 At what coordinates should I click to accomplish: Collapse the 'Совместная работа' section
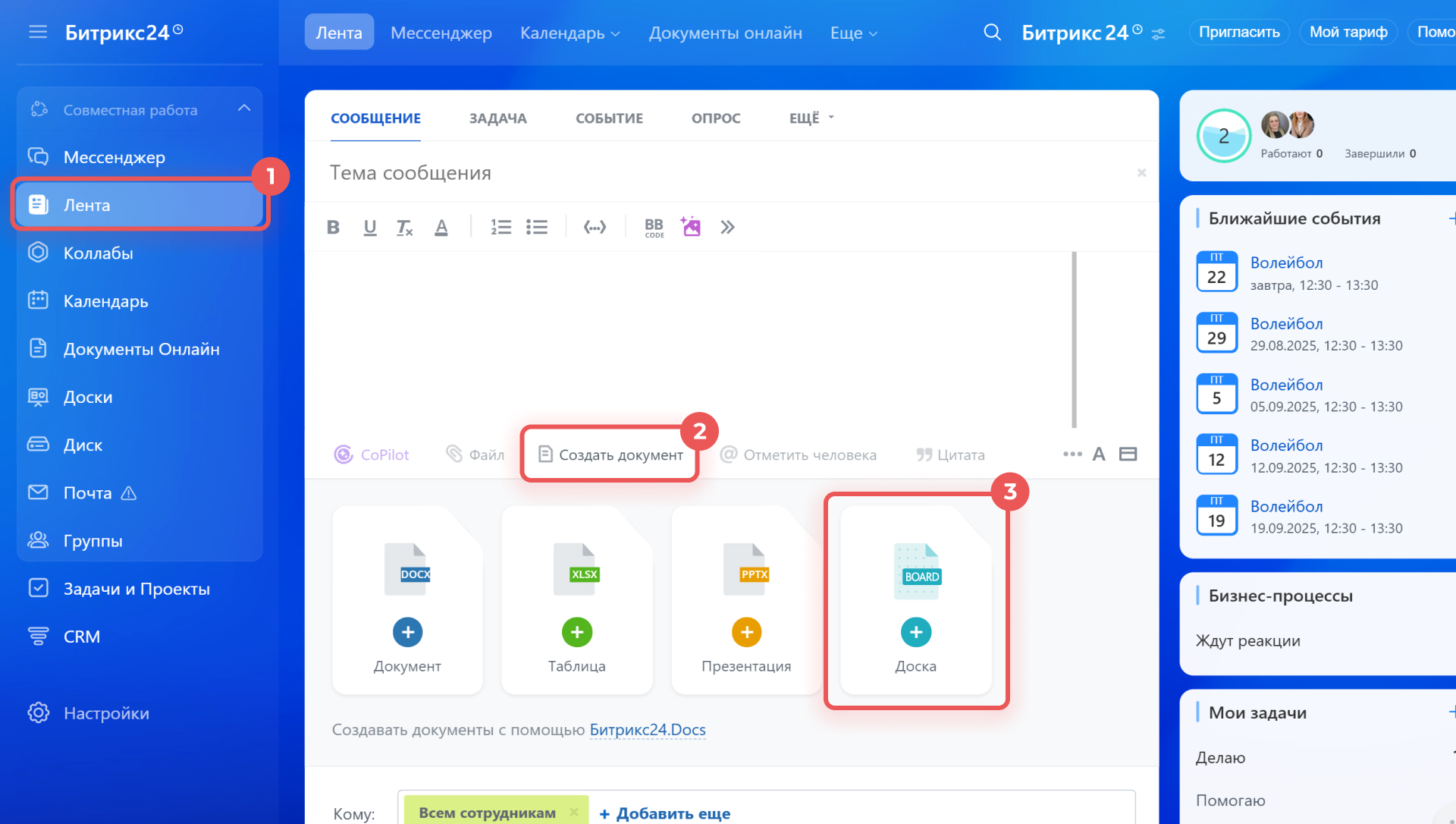pyautogui.click(x=244, y=109)
